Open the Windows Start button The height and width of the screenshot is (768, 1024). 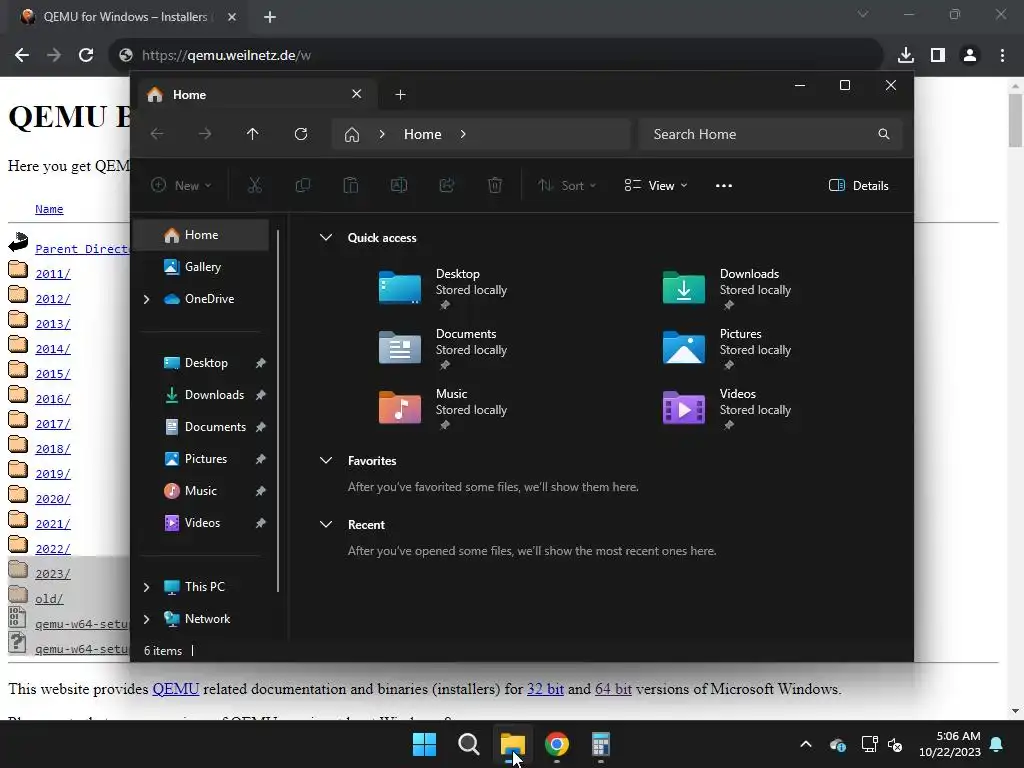point(424,744)
